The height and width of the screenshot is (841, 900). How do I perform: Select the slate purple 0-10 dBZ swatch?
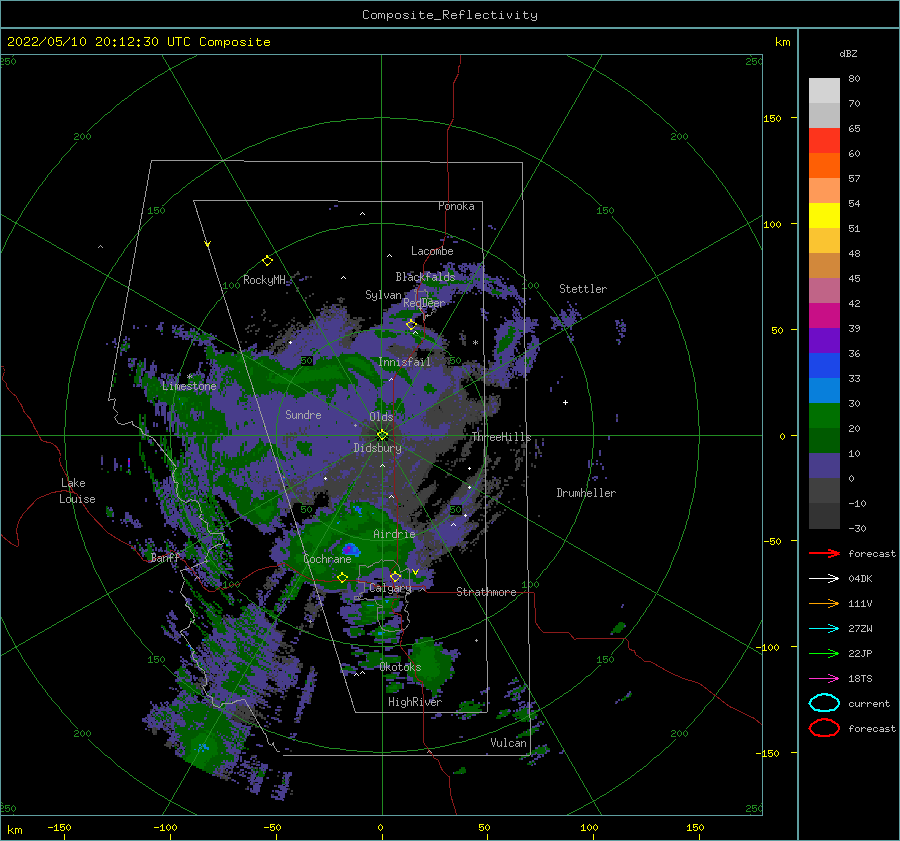(824, 466)
